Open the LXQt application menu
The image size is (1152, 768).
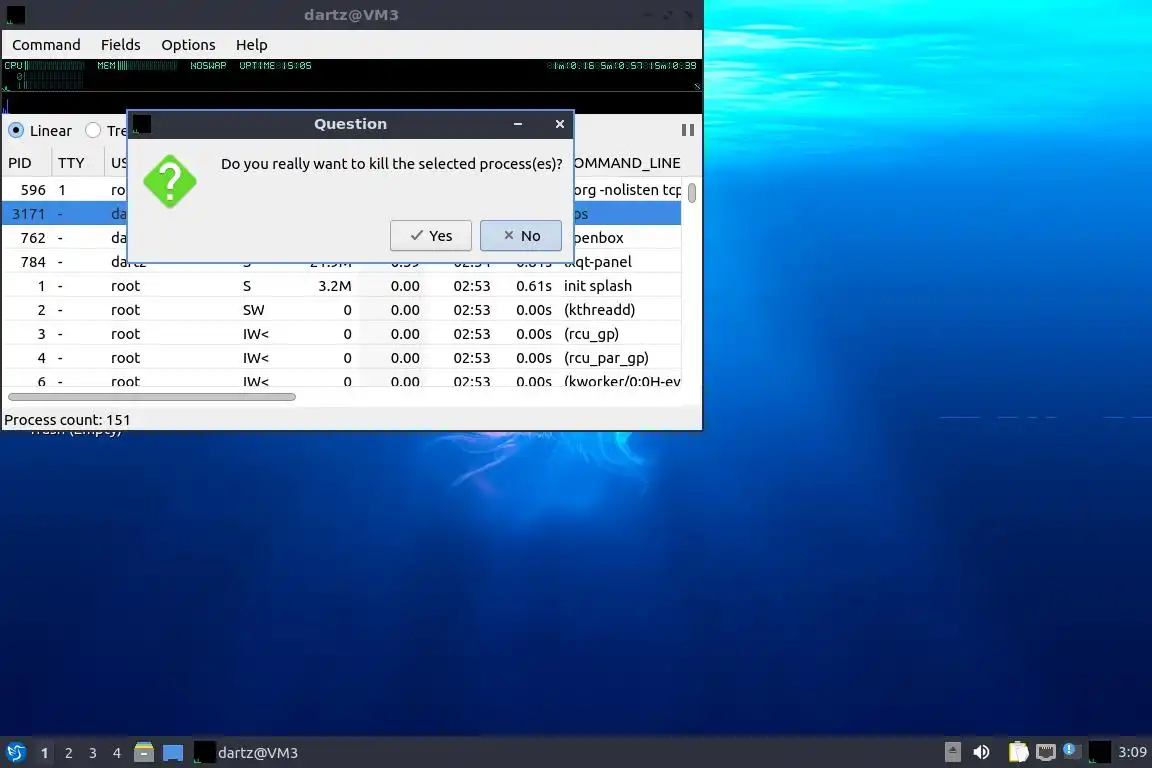pos(15,753)
